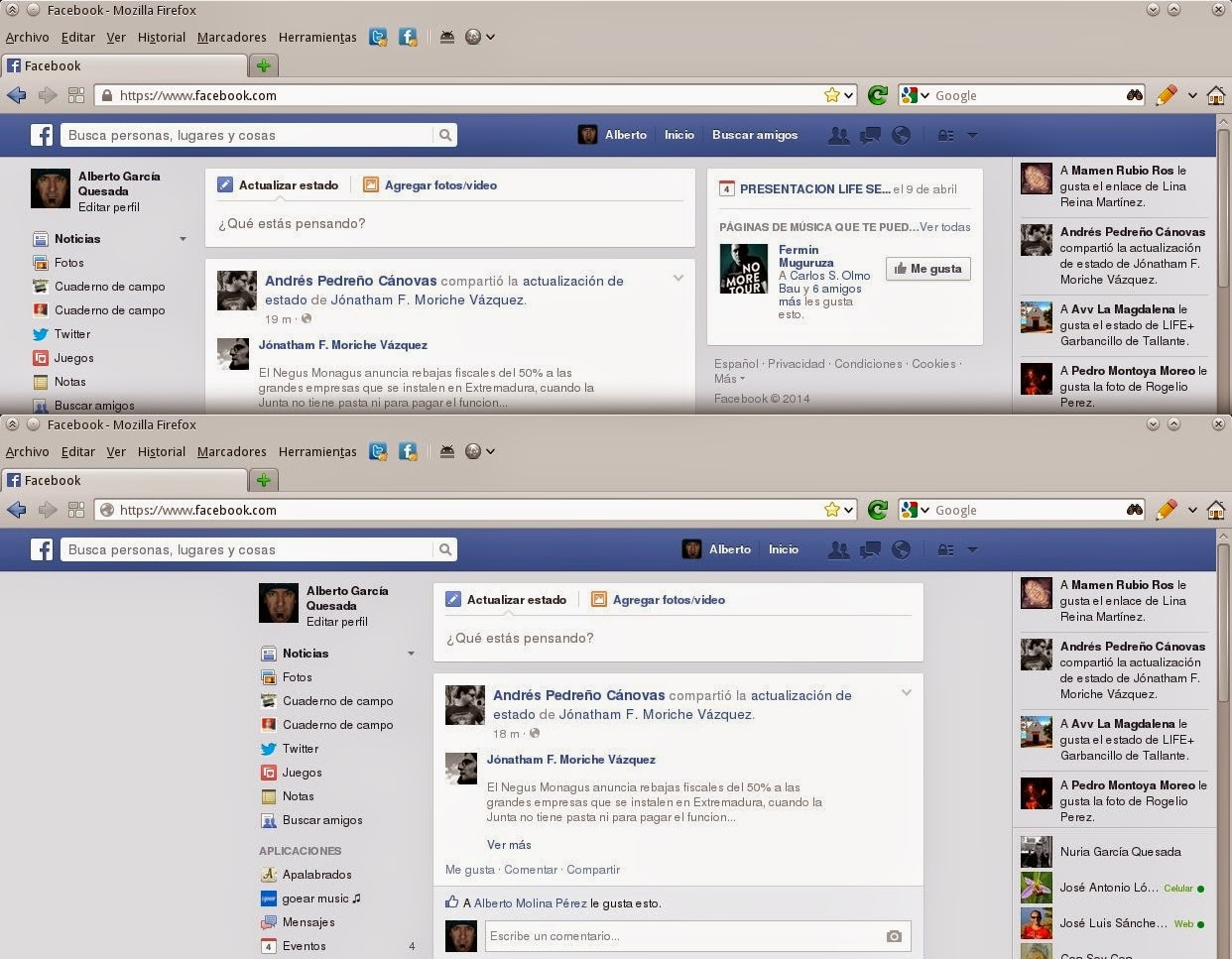Click Comentar under the post

point(531,870)
